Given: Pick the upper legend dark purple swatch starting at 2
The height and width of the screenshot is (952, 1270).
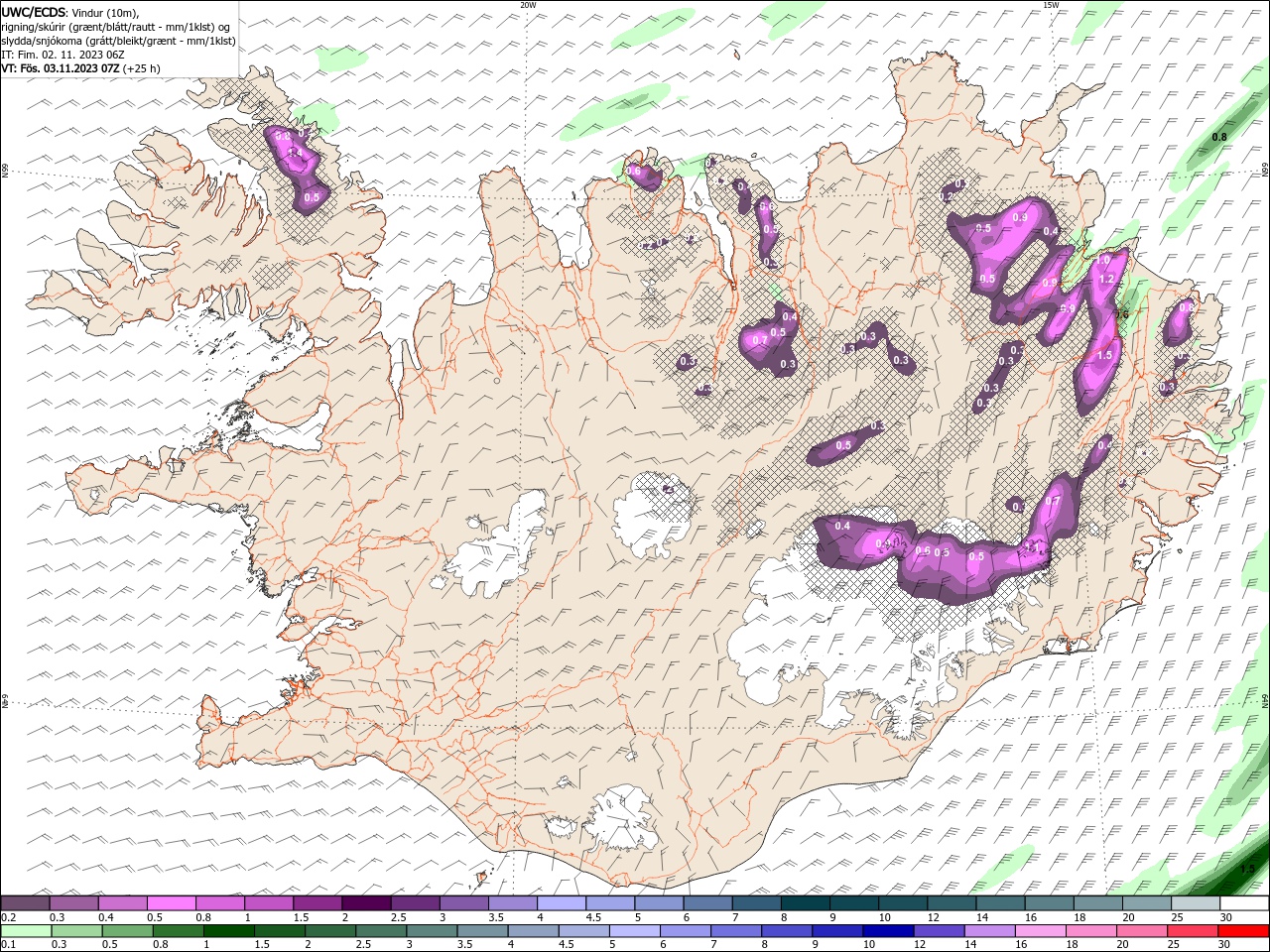Looking at the screenshot, I should point(366,903).
